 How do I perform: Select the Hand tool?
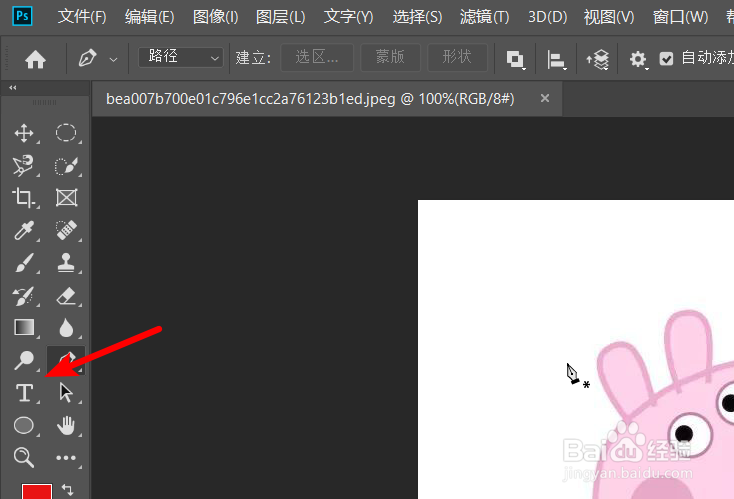pos(66,426)
